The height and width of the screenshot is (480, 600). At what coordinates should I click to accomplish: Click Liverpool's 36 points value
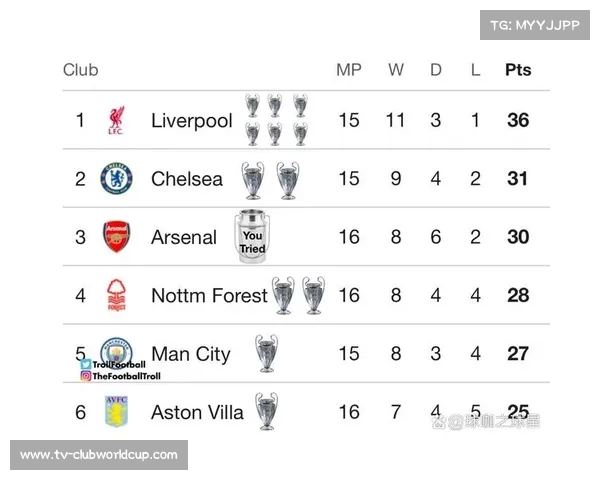pos(518,121)
